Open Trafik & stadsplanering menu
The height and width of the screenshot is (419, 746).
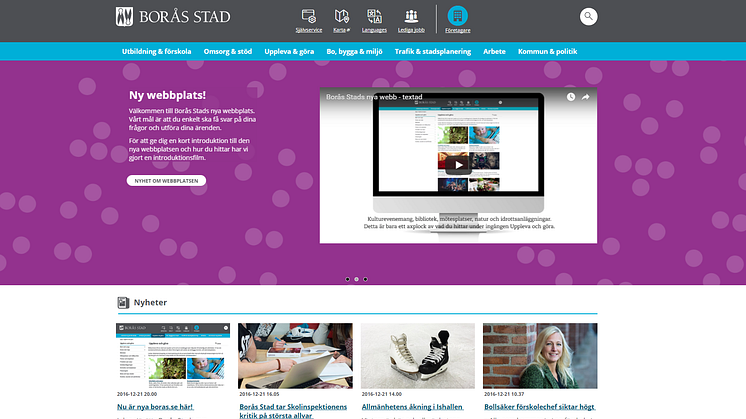pyautogui.click(x=433, y=51)
